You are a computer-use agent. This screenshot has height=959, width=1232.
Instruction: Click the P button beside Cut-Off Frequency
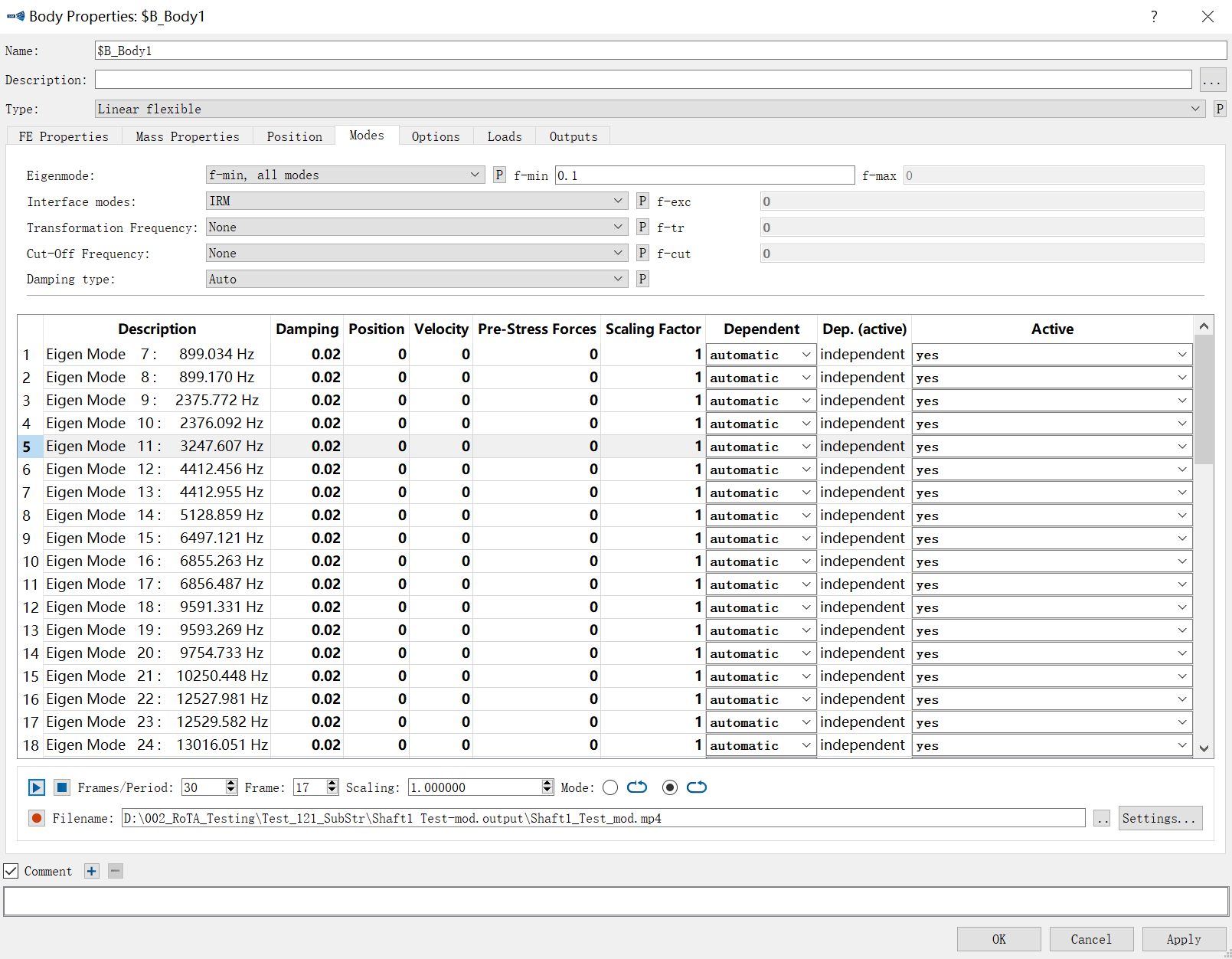tap(642, 253)
